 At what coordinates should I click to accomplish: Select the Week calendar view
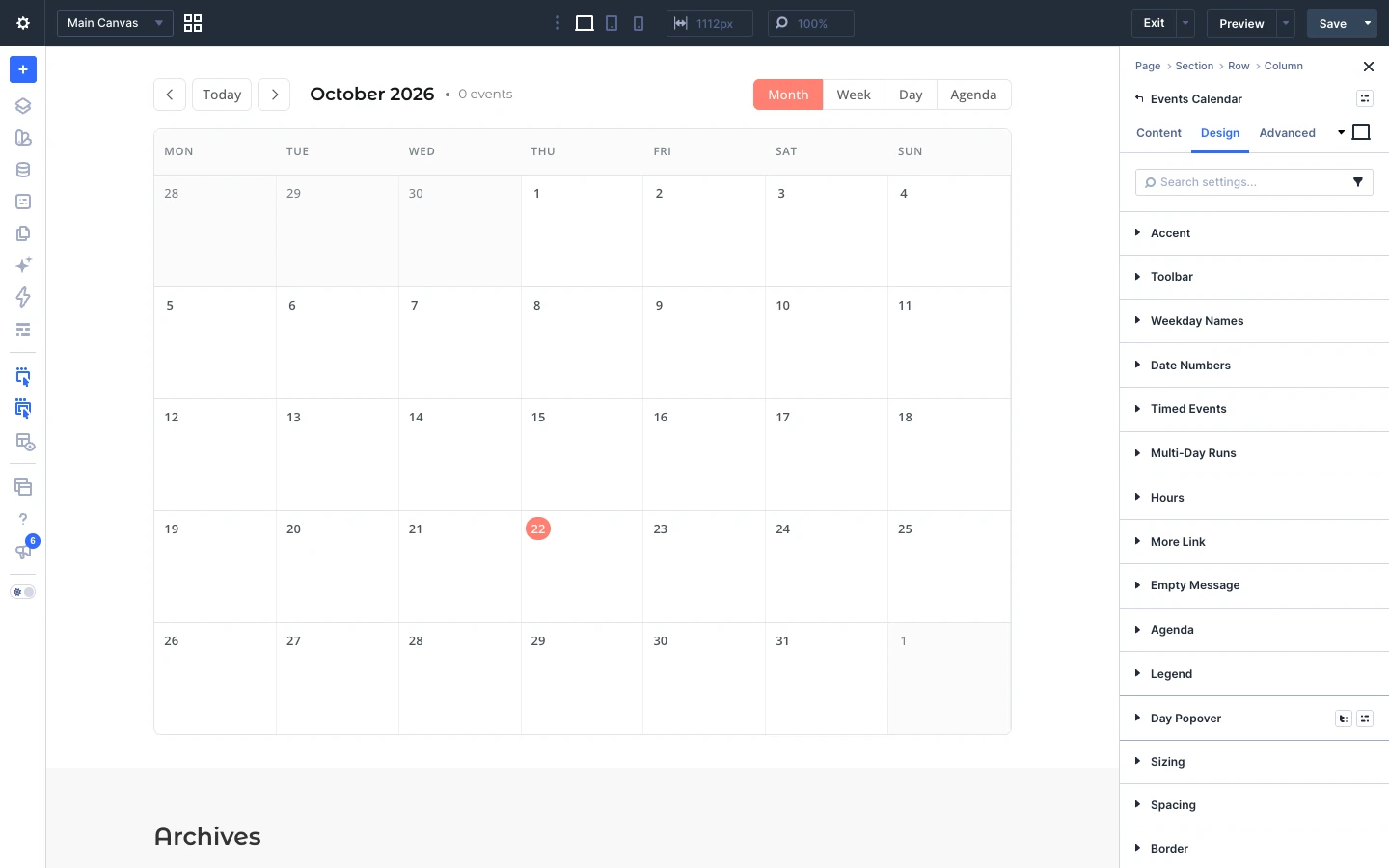(854, 95)
